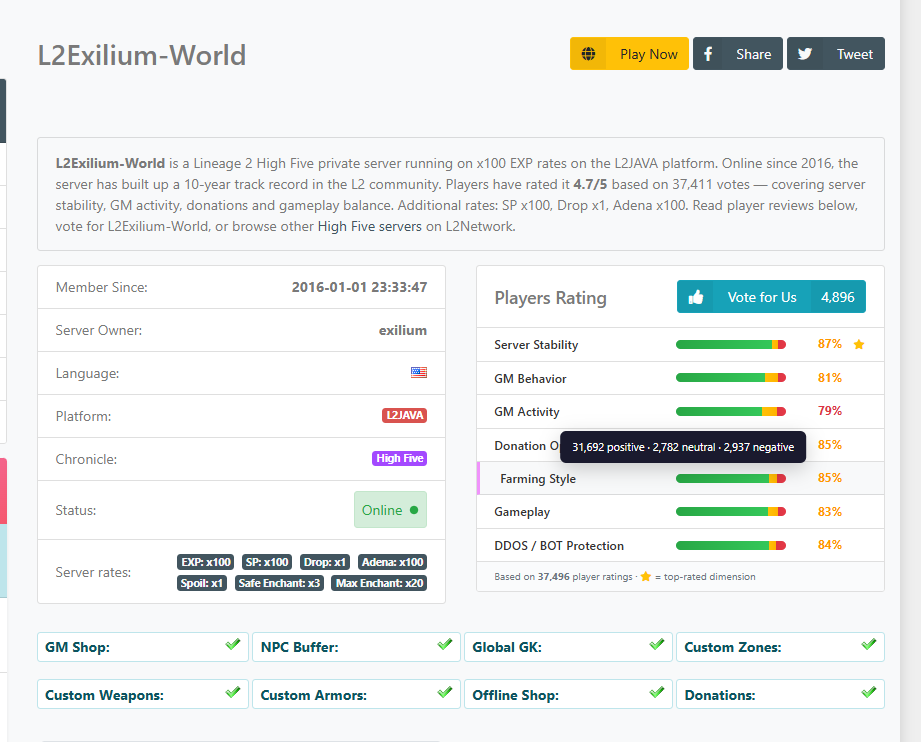The image size is (921, 742).
Task: Open the Play Now button
Action: click(629, 54)
